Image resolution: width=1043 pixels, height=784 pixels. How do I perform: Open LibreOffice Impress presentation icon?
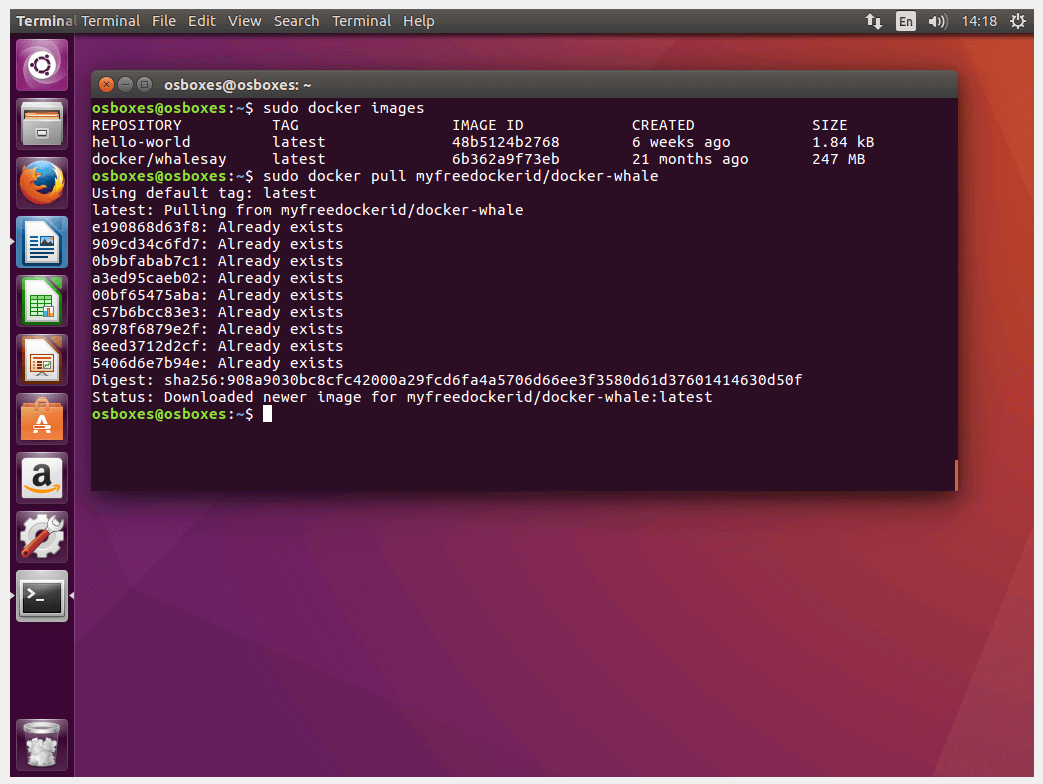coord(42,360)
